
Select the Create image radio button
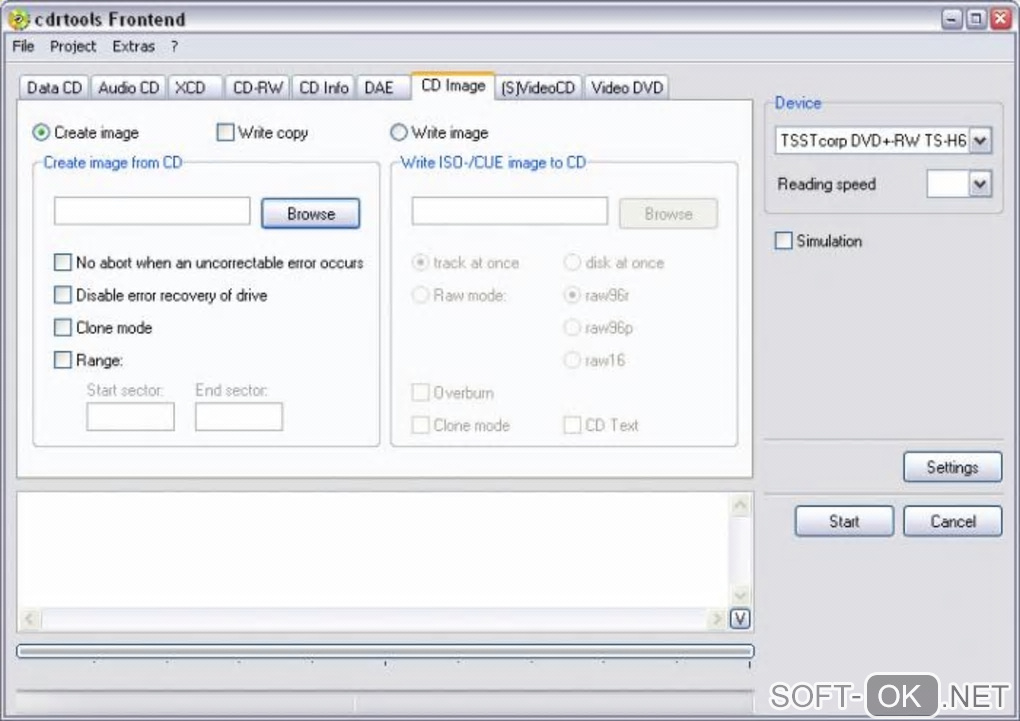pos(41,133)
